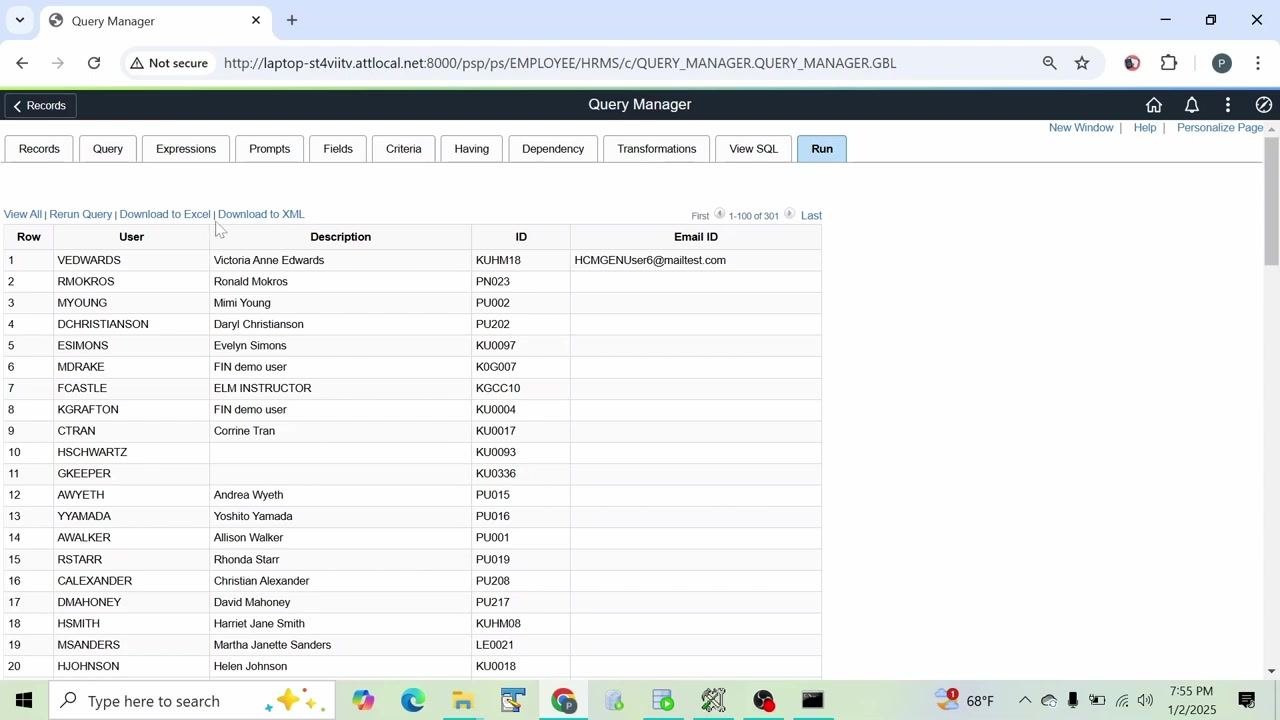Image resolution: width=1280 pixels, height=720 pixels.
Task: Expand the tab search dropdown
Action: tap(19, 20)
